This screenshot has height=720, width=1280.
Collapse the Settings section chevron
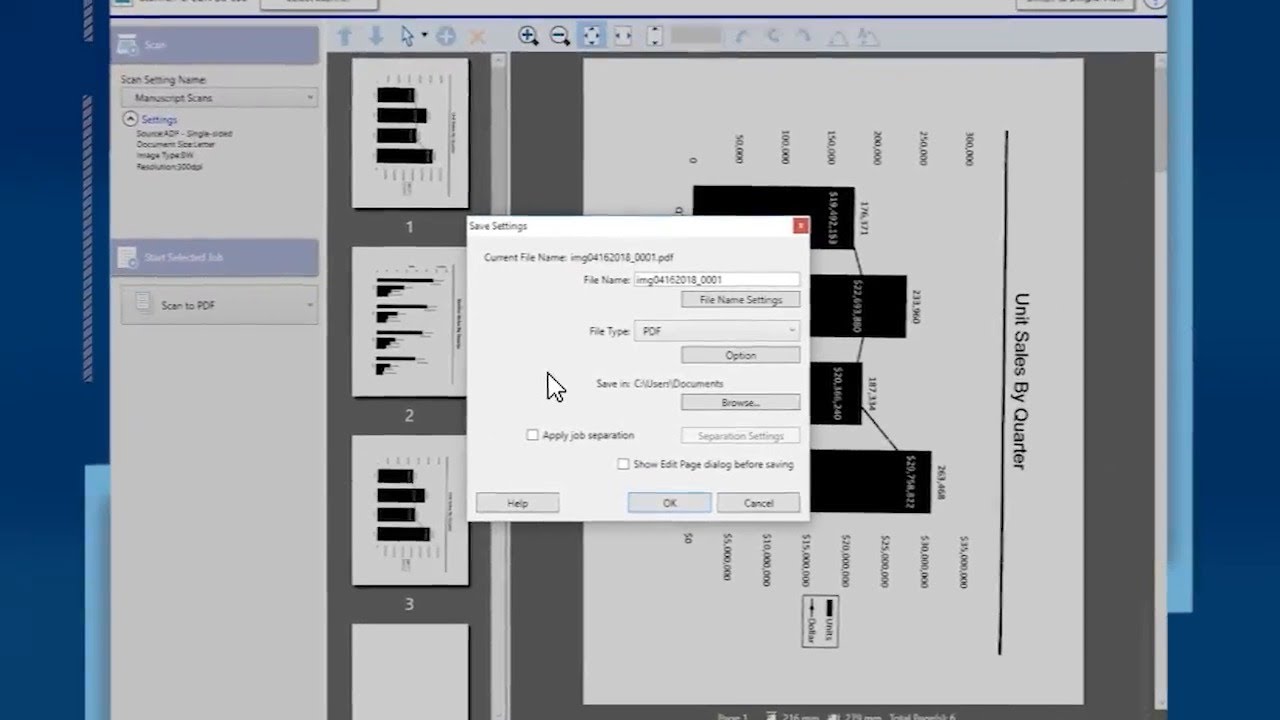click(x=130, y=119)
